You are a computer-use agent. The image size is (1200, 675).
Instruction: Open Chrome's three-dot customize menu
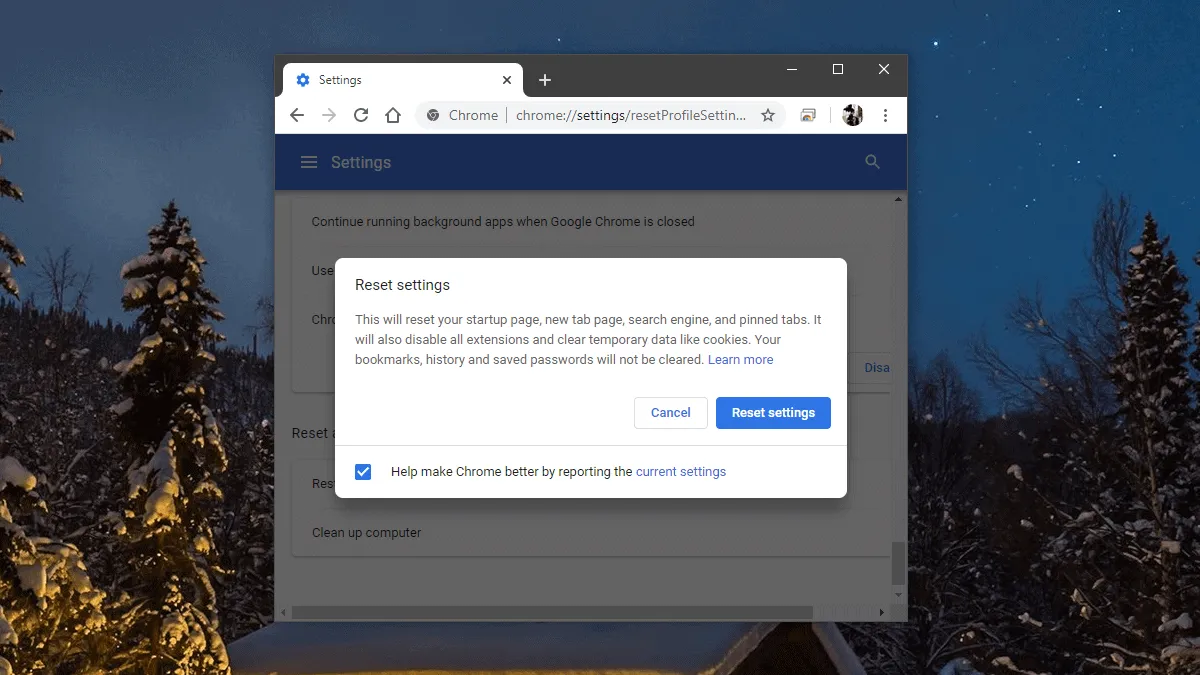pyautogui.click(x=886, y=115)
